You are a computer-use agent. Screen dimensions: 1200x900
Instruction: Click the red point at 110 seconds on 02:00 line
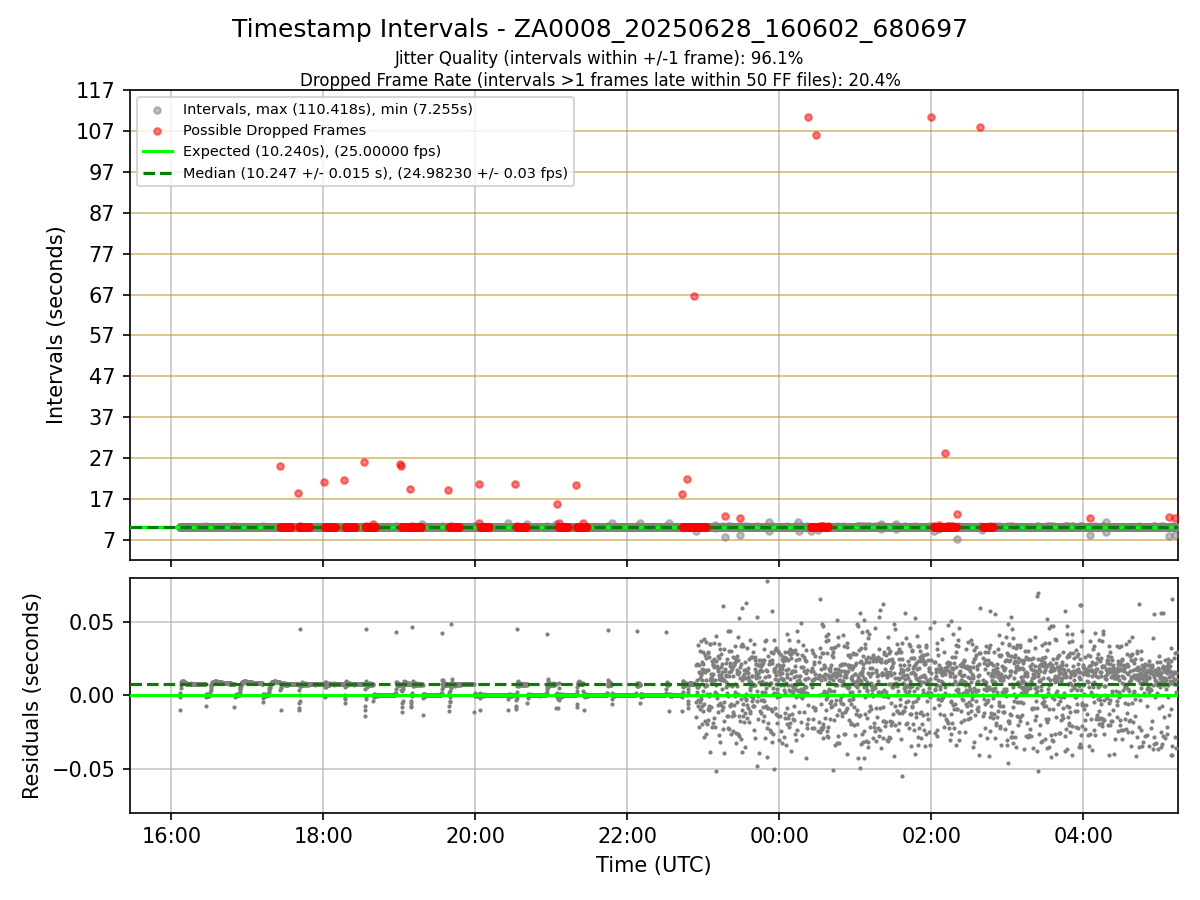pos(931,117)
